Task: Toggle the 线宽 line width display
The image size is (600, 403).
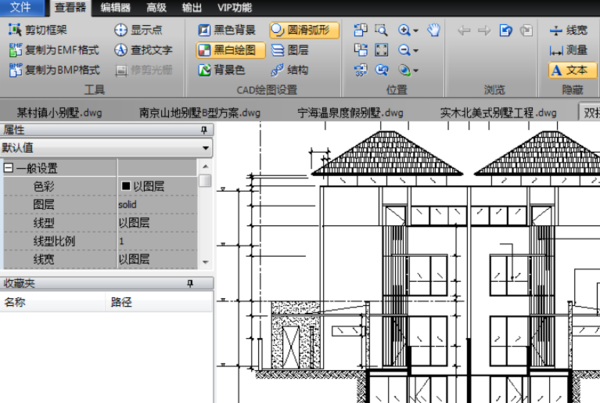Action: click(568, 30)
